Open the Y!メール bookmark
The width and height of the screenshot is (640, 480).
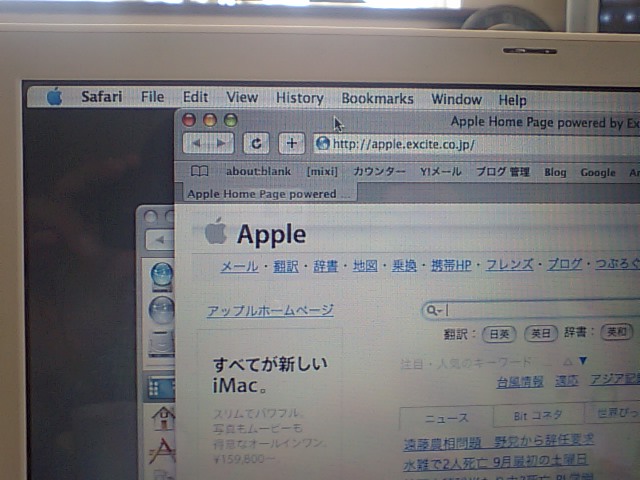[x=441, y=172]
